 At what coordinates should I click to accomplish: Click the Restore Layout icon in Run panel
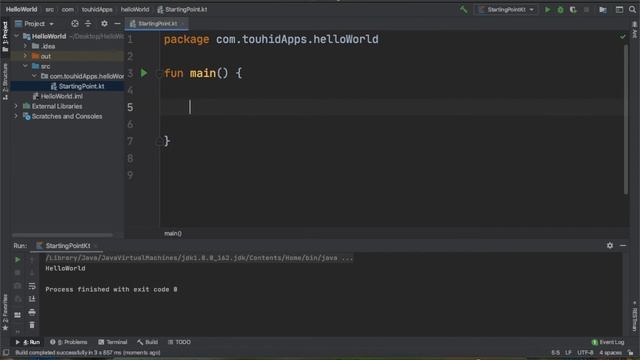18,315
